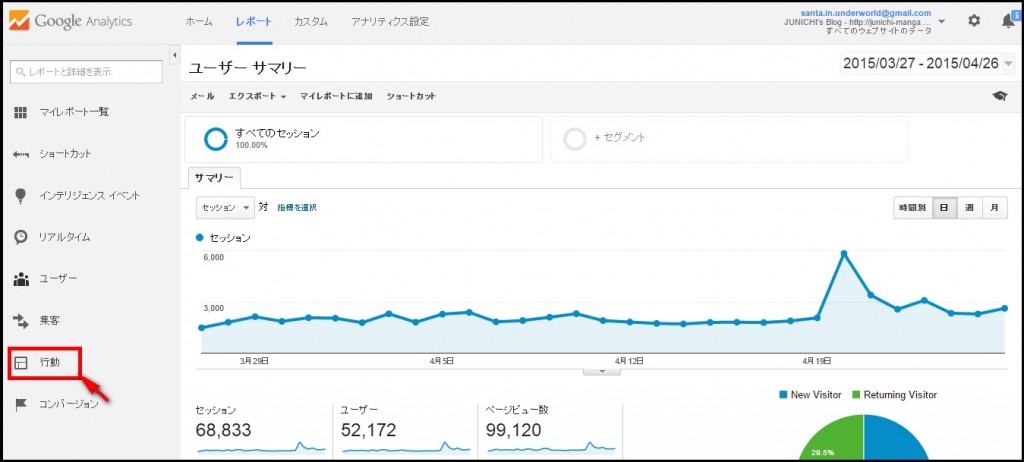1024x462 pixels.
Task: Click the リアルタイム clock icon
Action: coord(21,237)
